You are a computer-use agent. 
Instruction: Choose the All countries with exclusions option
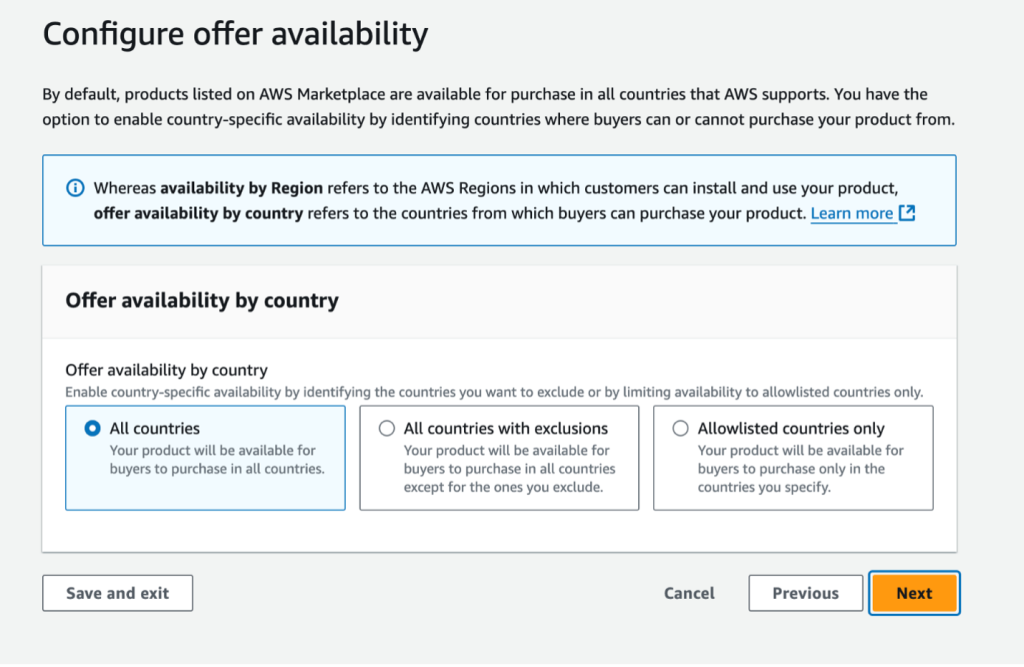pos(387,428)
